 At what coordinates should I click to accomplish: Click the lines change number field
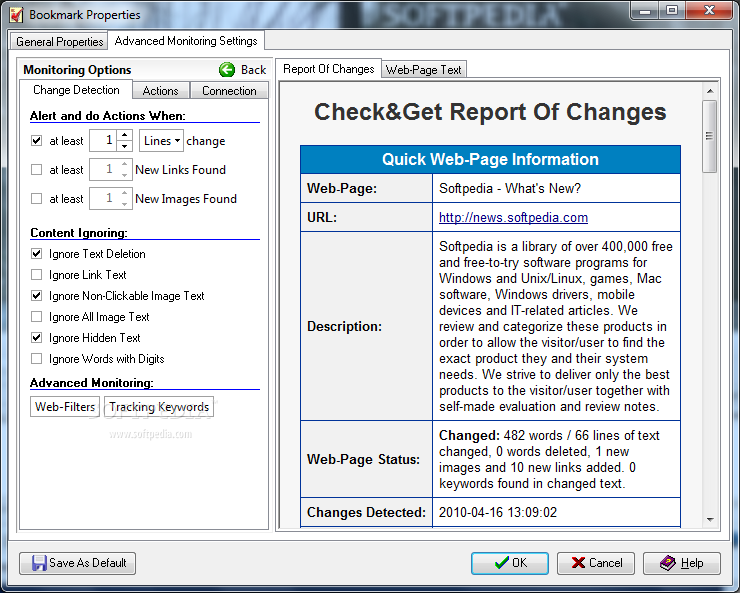(103, 141)
